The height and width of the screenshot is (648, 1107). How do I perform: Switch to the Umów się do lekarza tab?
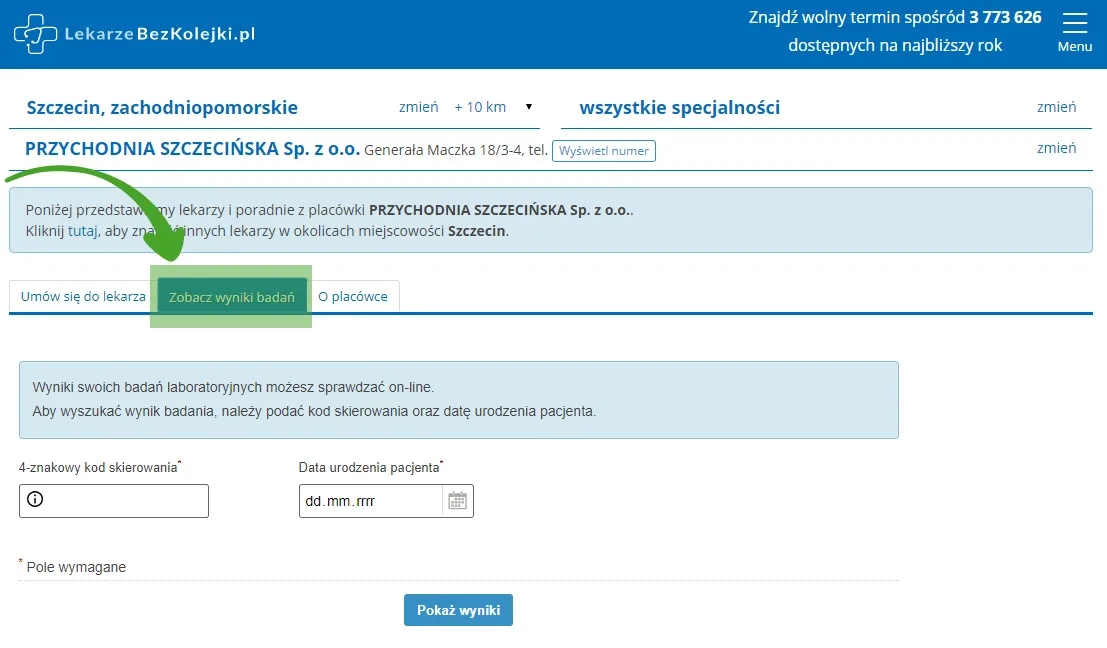click(80, 296)
